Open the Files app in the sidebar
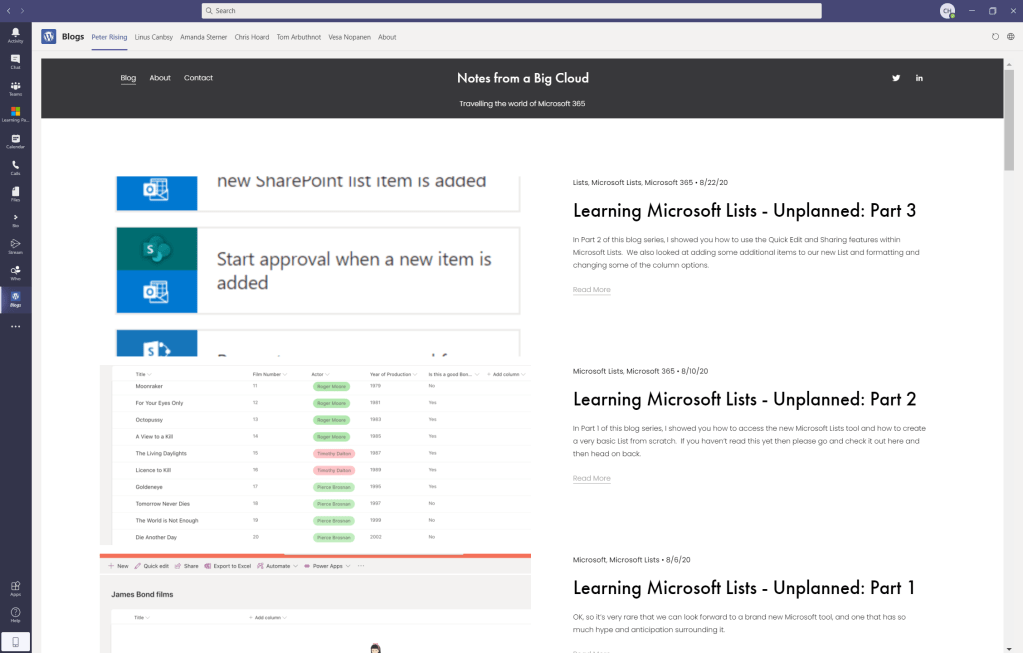This screenshot has width=1023, height=653. [x=15, y=193]
